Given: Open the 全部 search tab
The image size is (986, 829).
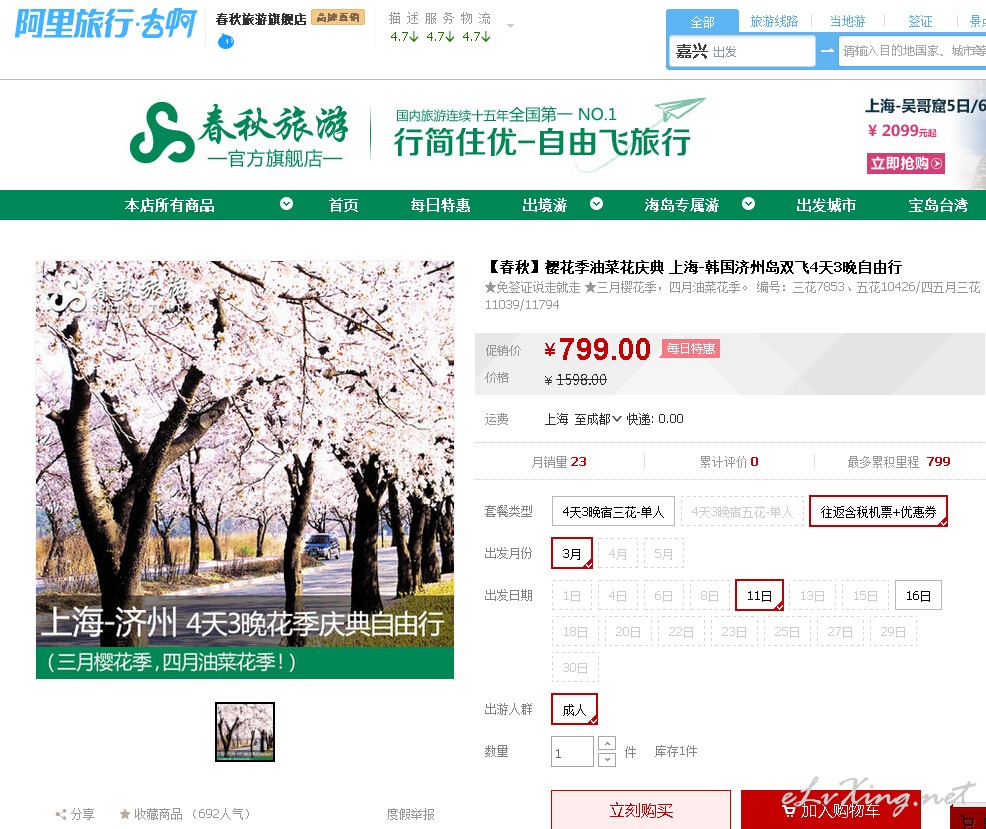Looking at the screenshot, I should click(702, 21).
